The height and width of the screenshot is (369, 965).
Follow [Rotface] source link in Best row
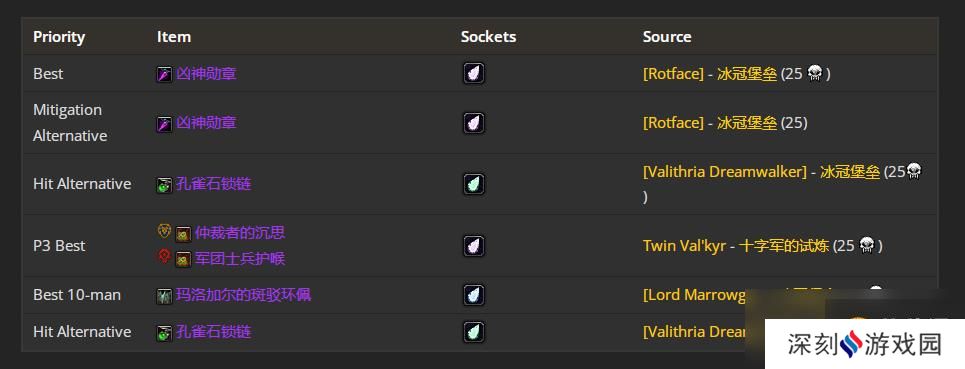coord(673,74)
